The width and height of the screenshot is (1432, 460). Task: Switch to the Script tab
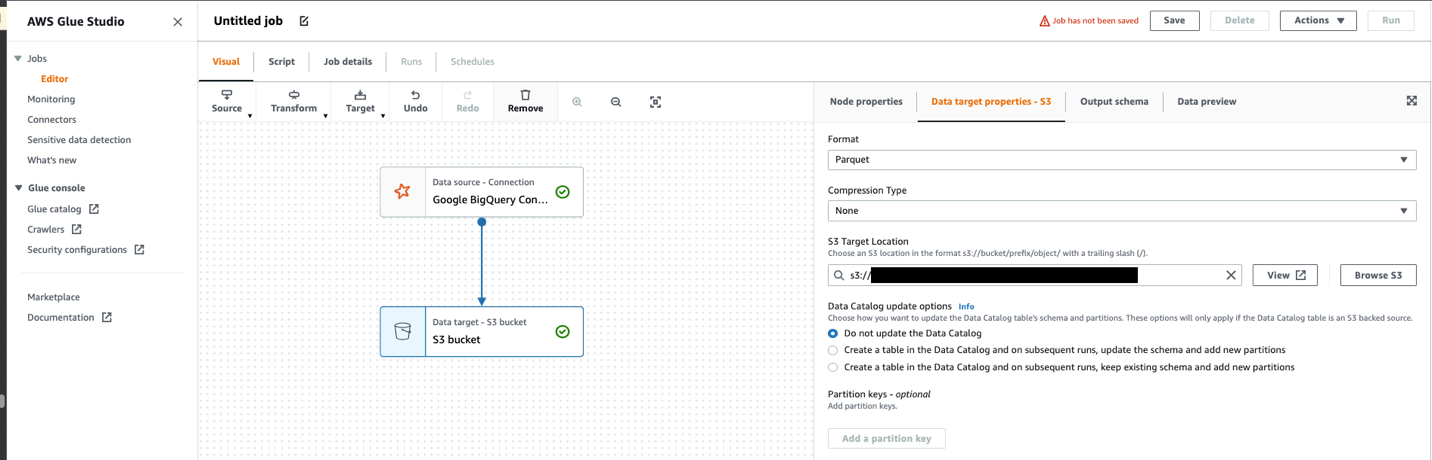click(x=282, y=61)
